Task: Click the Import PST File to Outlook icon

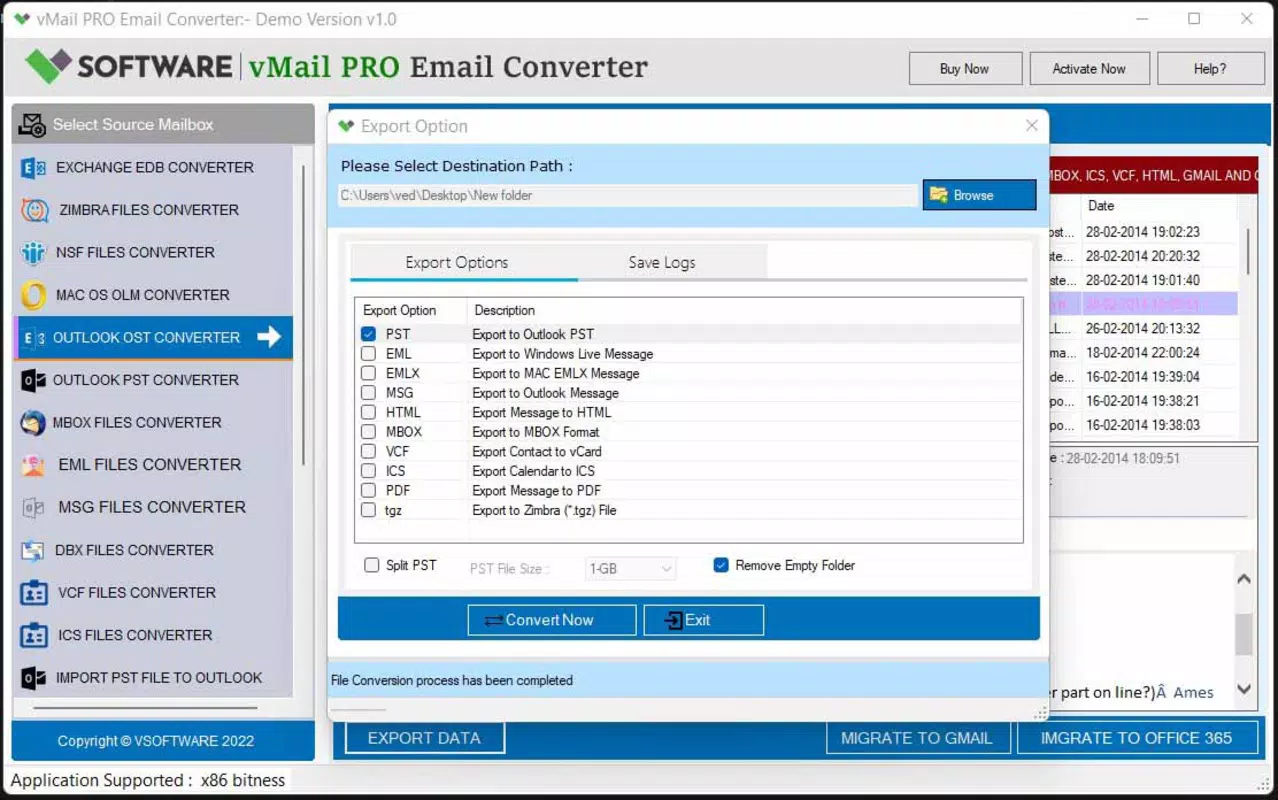Action: pos(34,678)
